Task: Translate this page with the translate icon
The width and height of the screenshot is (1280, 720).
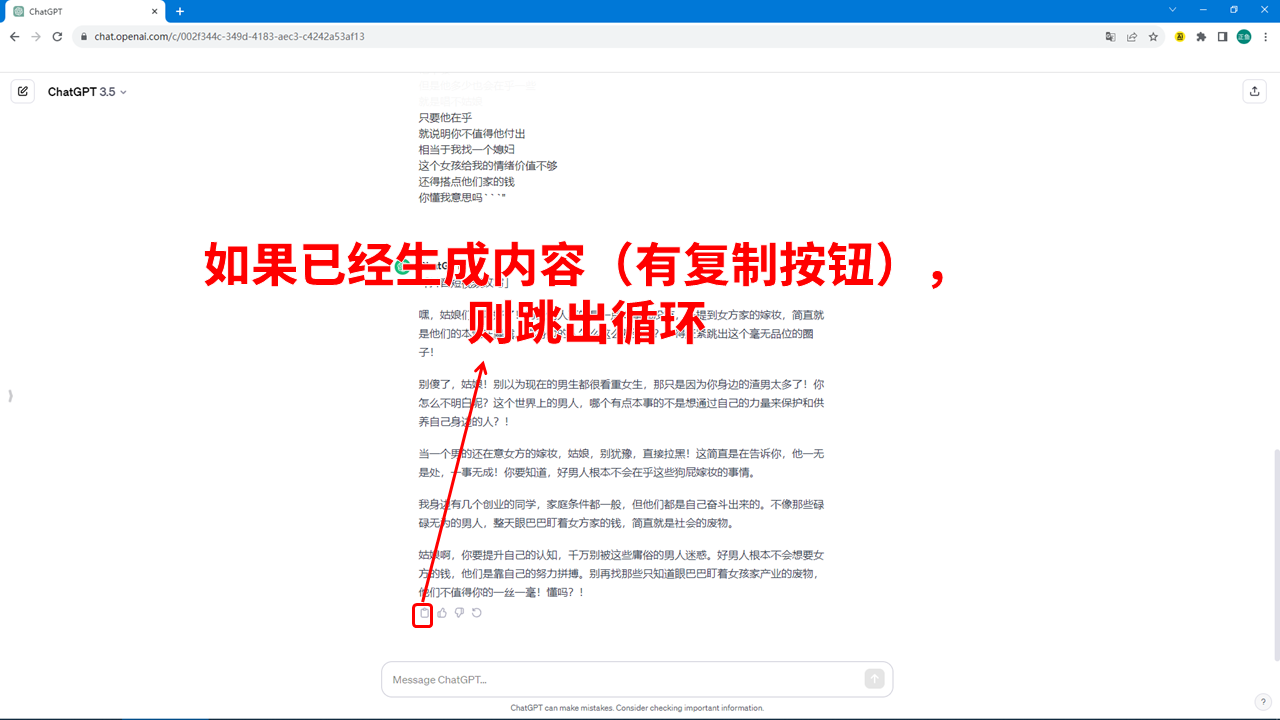Action: point(1110,37)
